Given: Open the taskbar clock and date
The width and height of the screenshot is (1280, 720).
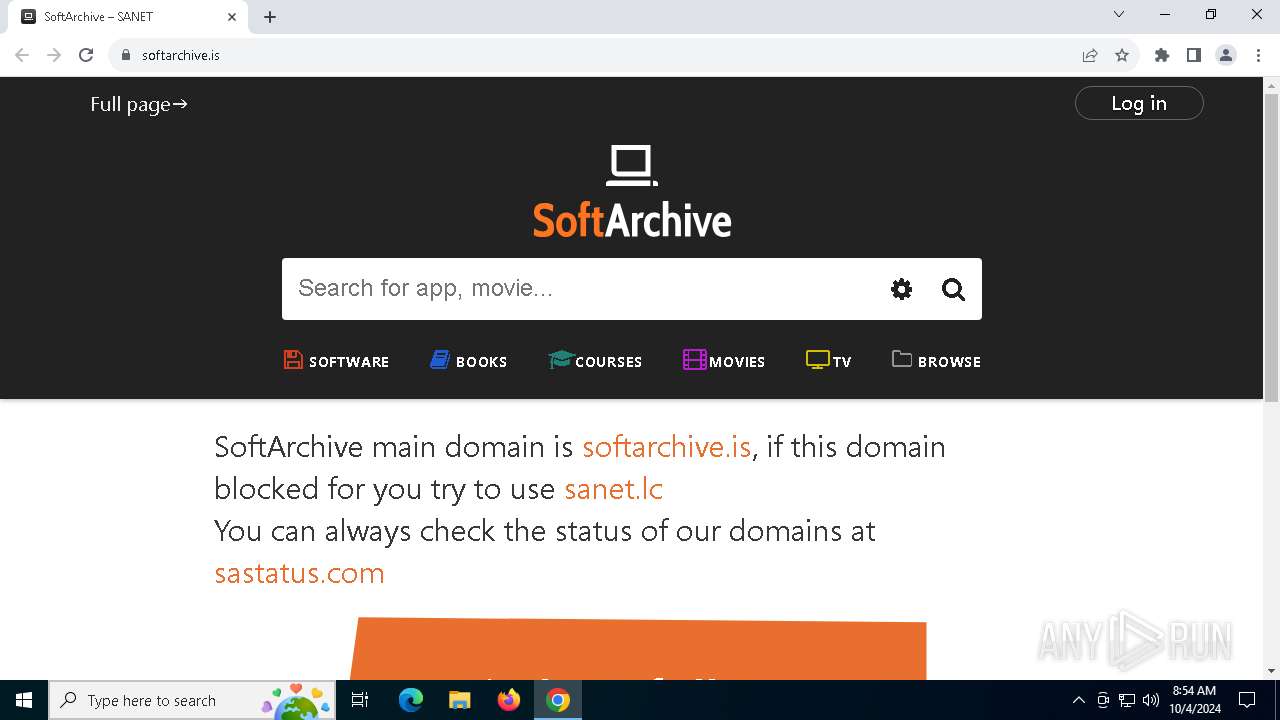Looking at the screenshot, I should (x=1195, y=700).
